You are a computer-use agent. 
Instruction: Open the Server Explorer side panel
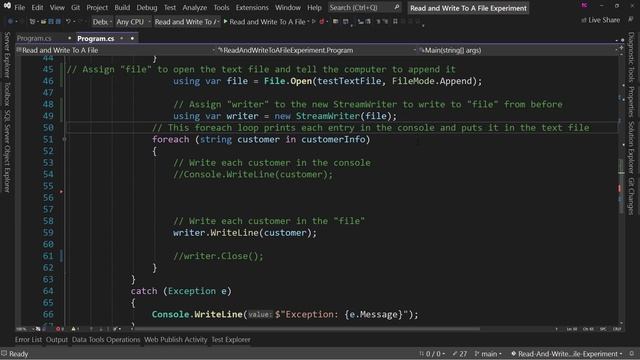[7, 55]
